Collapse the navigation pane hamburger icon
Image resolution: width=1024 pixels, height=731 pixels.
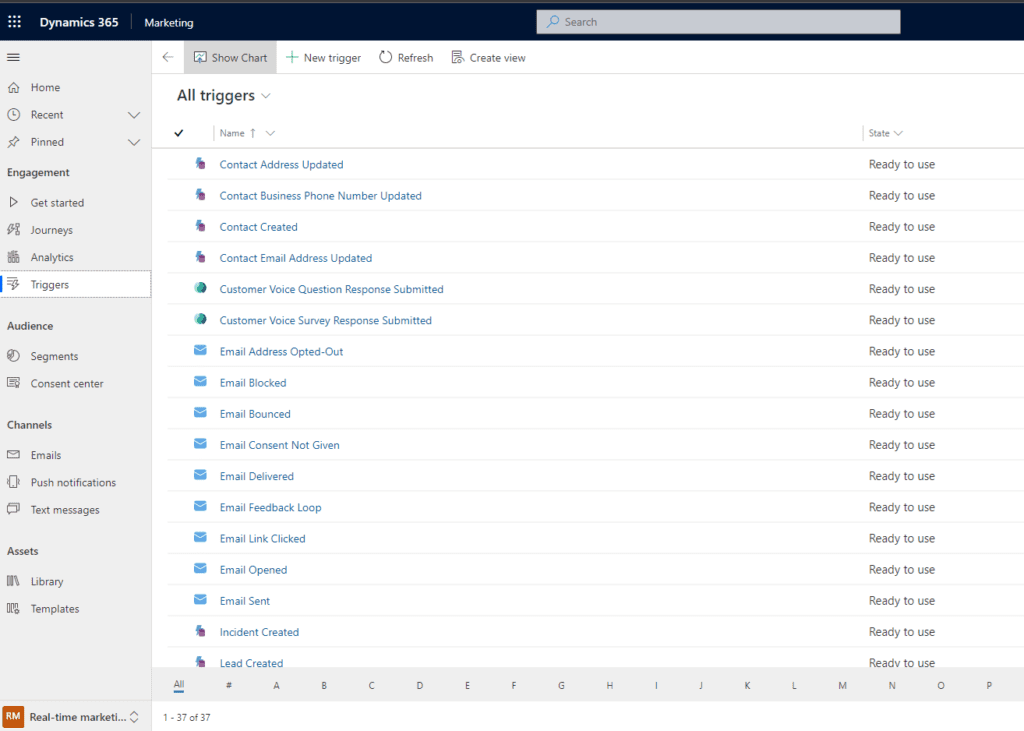coord(13,57)
